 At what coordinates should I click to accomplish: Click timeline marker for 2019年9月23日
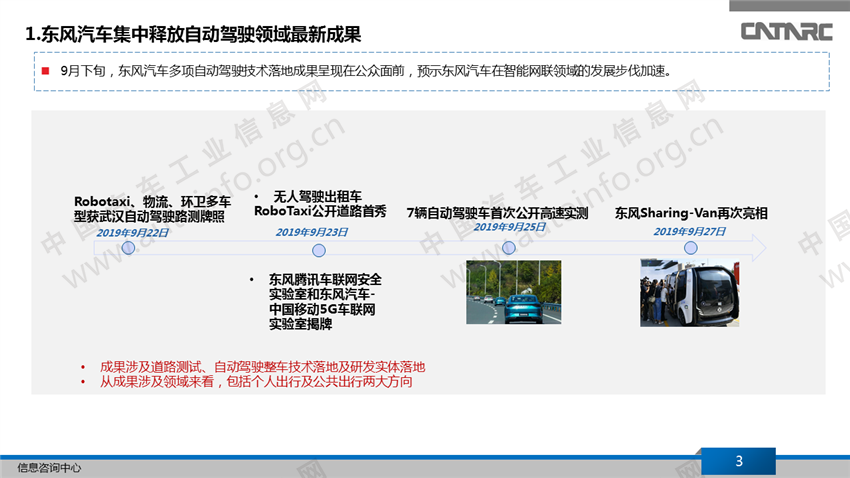pyautogui.click(x=319, y=250)
